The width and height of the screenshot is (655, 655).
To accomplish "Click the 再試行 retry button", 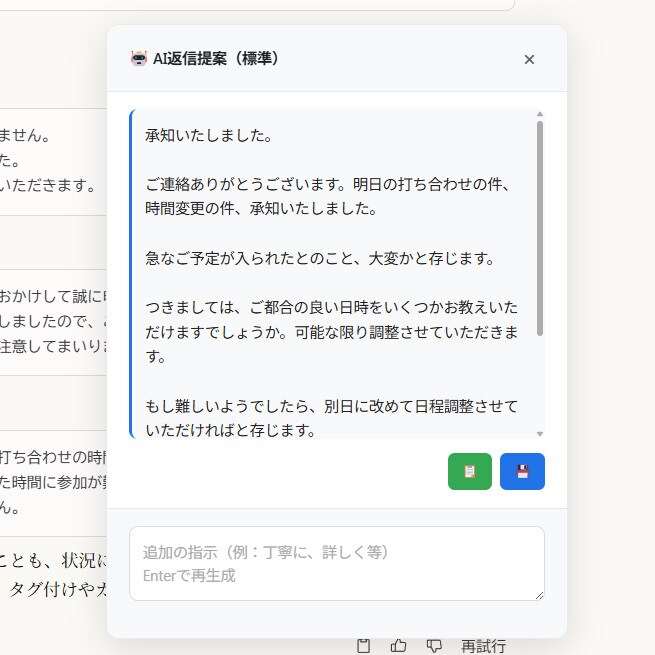I will coord(483,646).
